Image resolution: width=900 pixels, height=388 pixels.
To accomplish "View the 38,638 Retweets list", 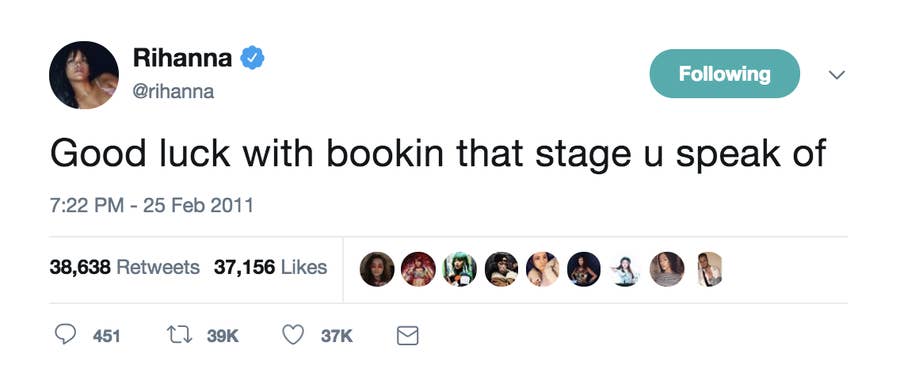I will [x=125, y=267].
